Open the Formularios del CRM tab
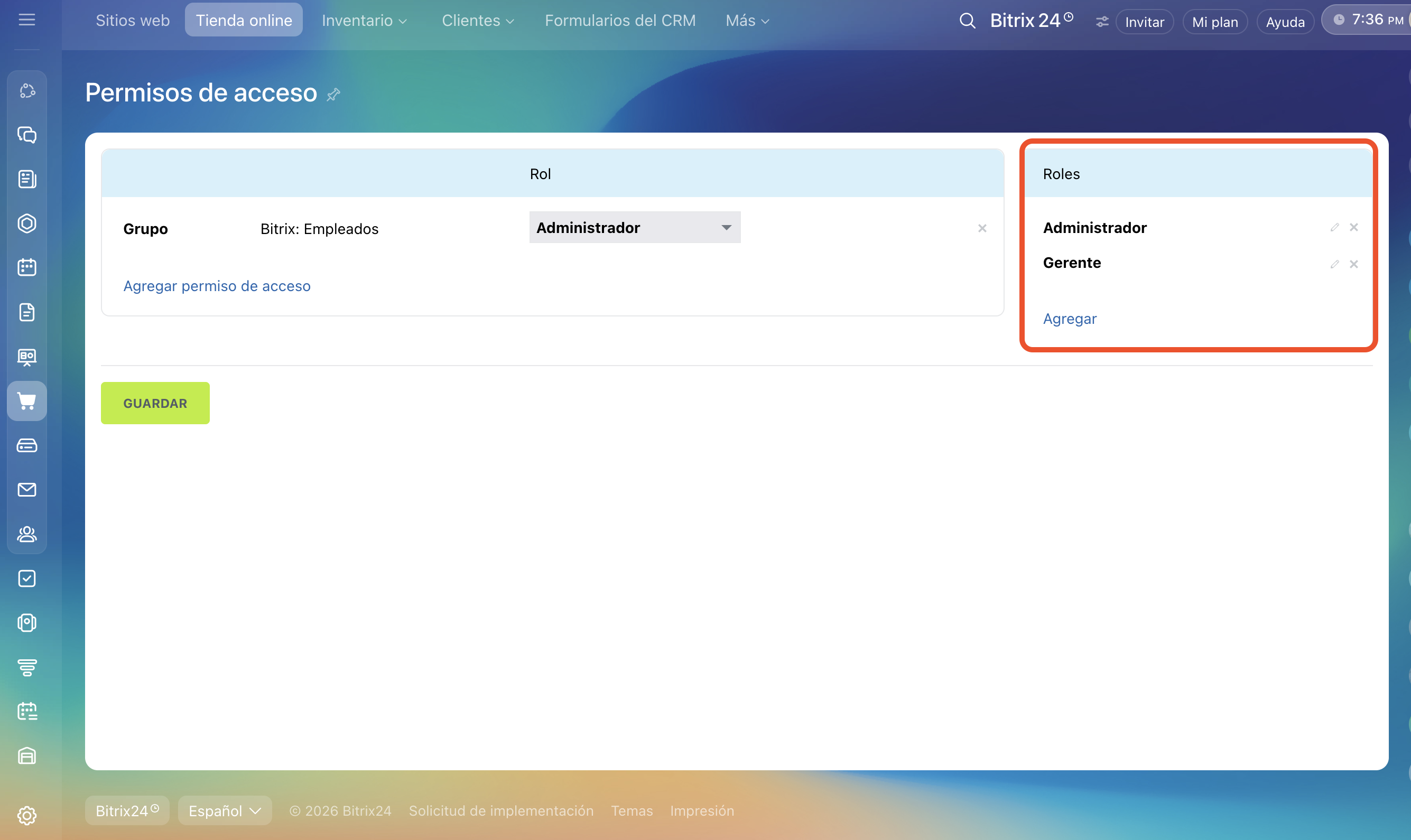The image size is (1411, 840). click(619, 21)
